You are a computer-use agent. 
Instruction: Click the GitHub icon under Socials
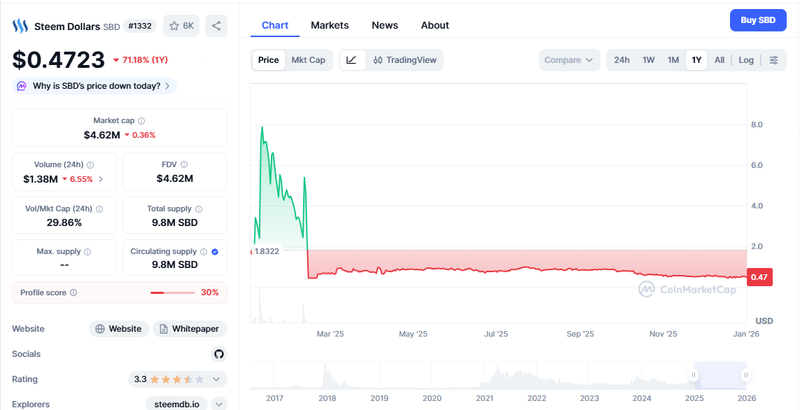pos(219,354)
